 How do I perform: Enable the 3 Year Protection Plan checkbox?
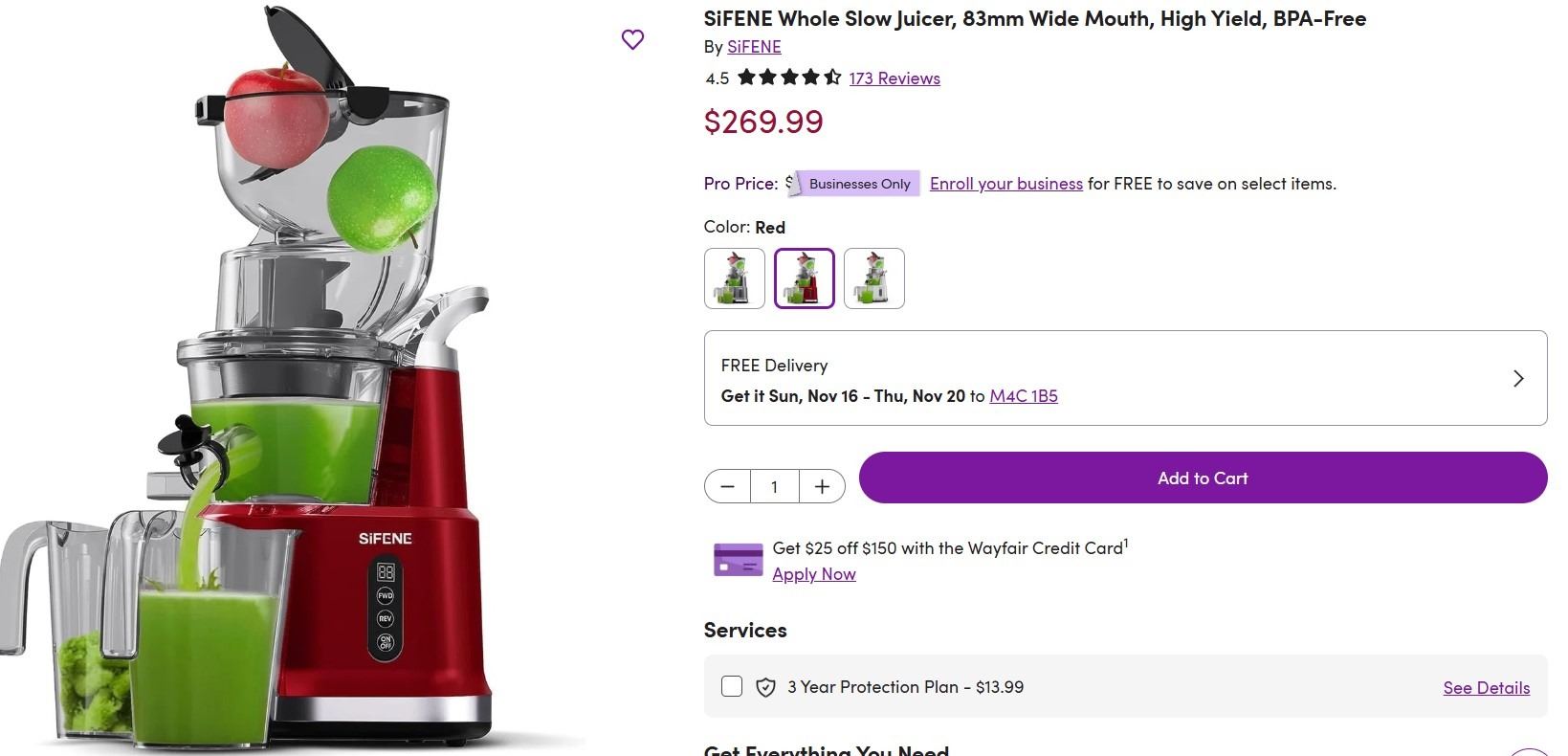pos(732,686)
